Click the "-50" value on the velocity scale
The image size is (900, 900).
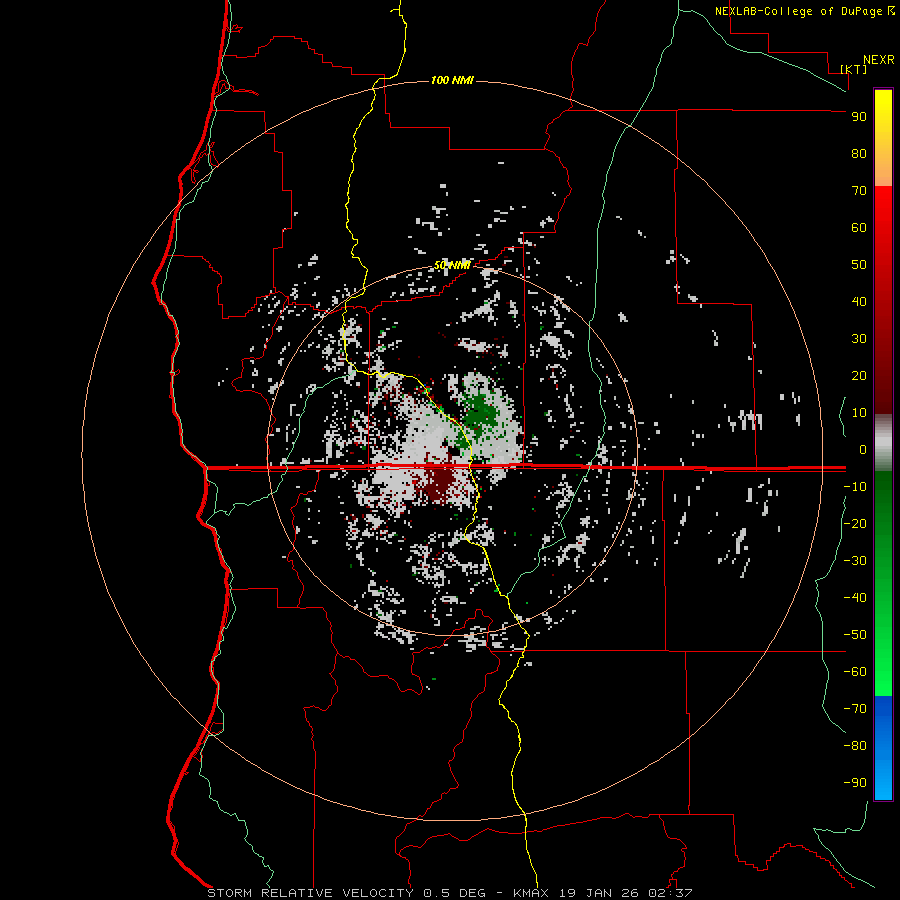tap(855, 635)
